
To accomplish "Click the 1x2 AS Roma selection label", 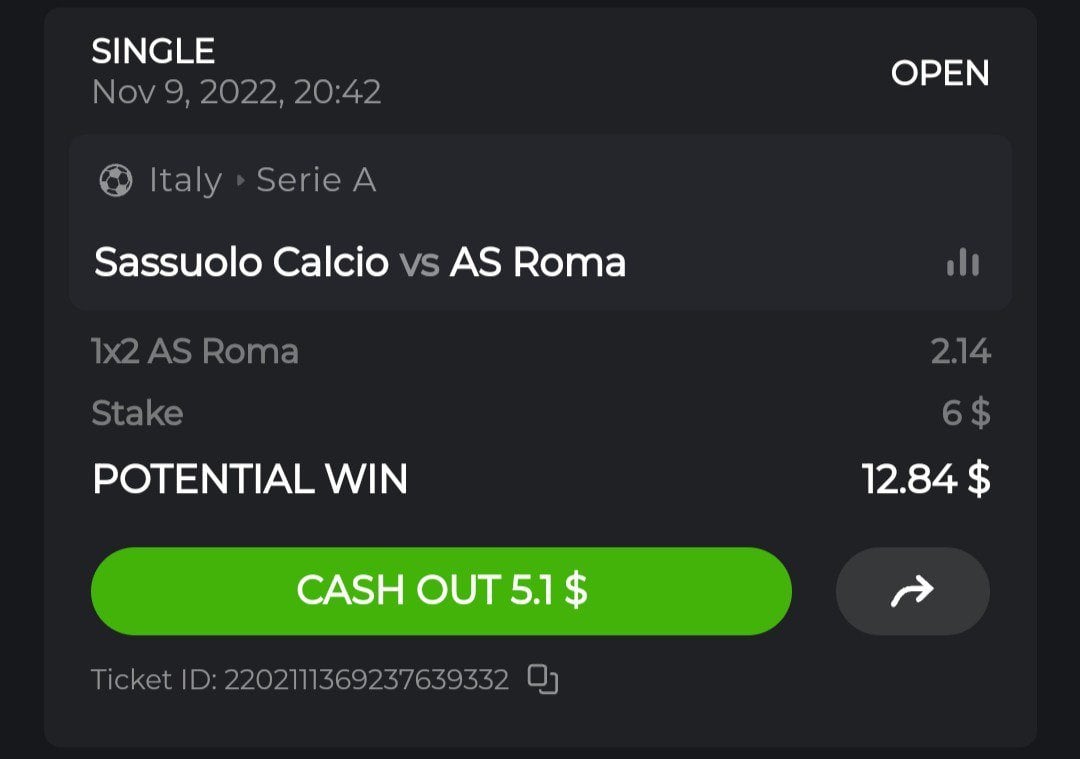I will pos(195,352).
